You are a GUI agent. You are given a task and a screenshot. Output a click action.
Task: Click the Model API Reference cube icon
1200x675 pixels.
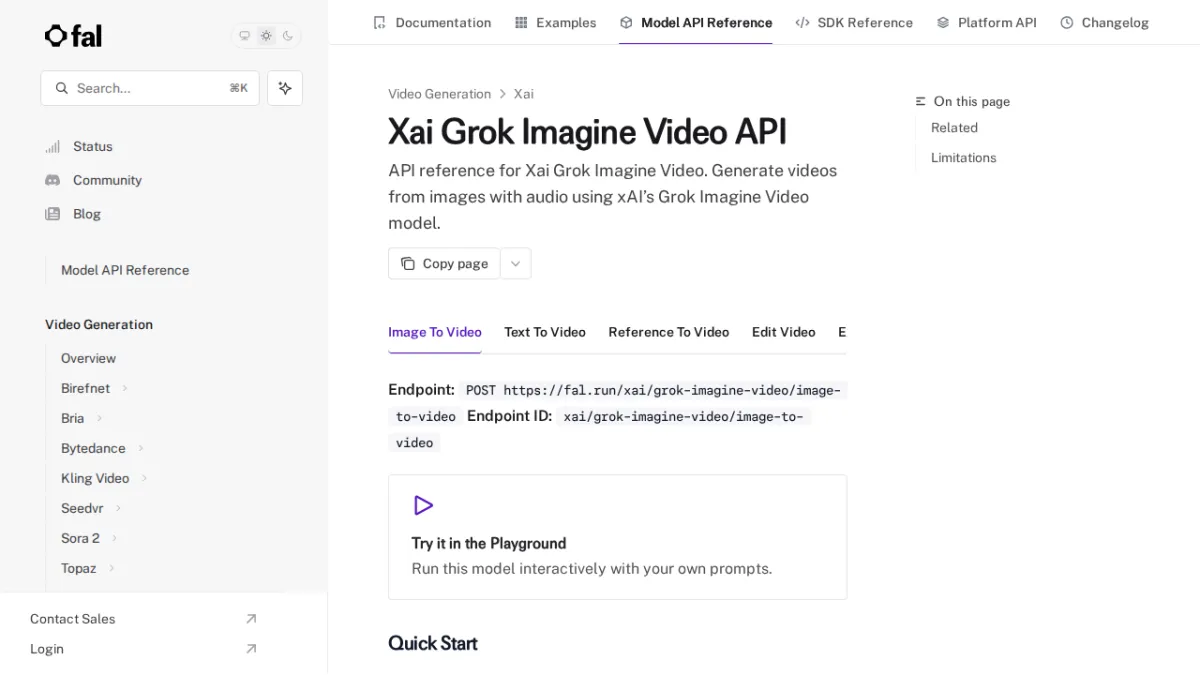coord(626,22)
